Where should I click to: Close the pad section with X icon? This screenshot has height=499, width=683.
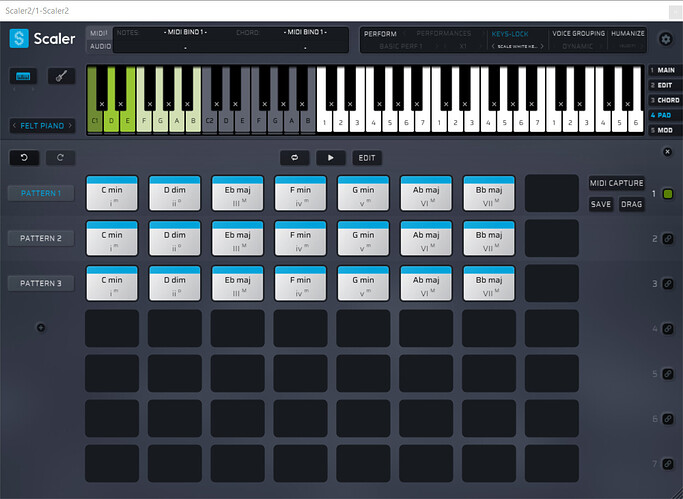[667, 152]
